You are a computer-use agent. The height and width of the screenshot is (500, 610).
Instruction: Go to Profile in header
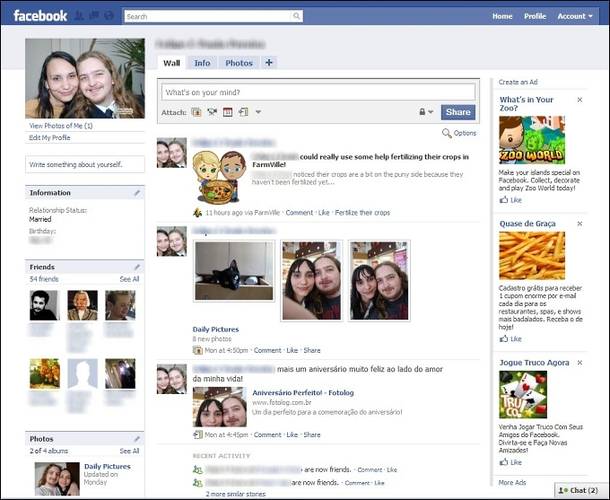(535, 16)
